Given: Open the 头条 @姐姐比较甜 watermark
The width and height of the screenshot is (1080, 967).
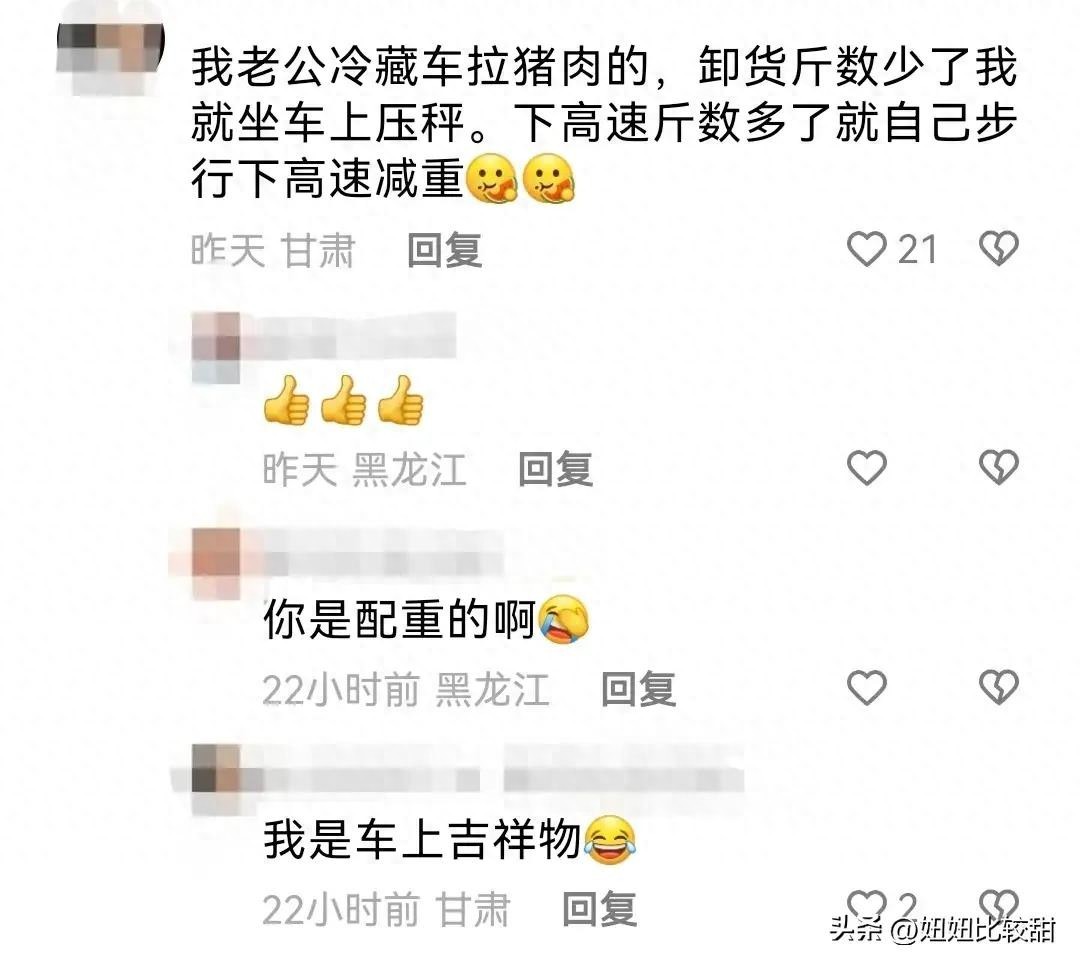Looking at the screenshot, I should click(x=942, y=930).
